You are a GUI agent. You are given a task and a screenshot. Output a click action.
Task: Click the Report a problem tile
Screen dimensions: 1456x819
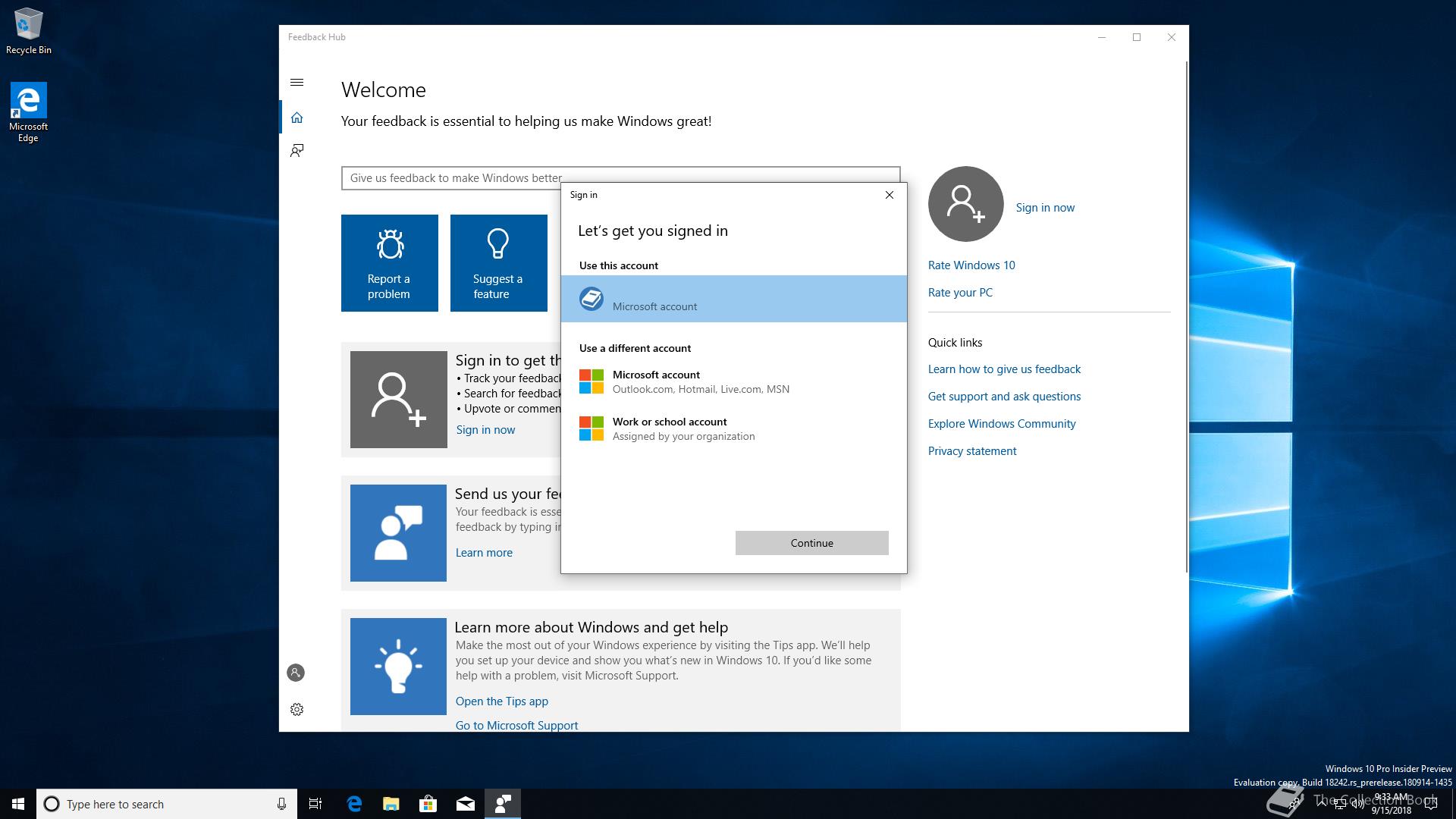pyautogui.click(x=389, y=263)
